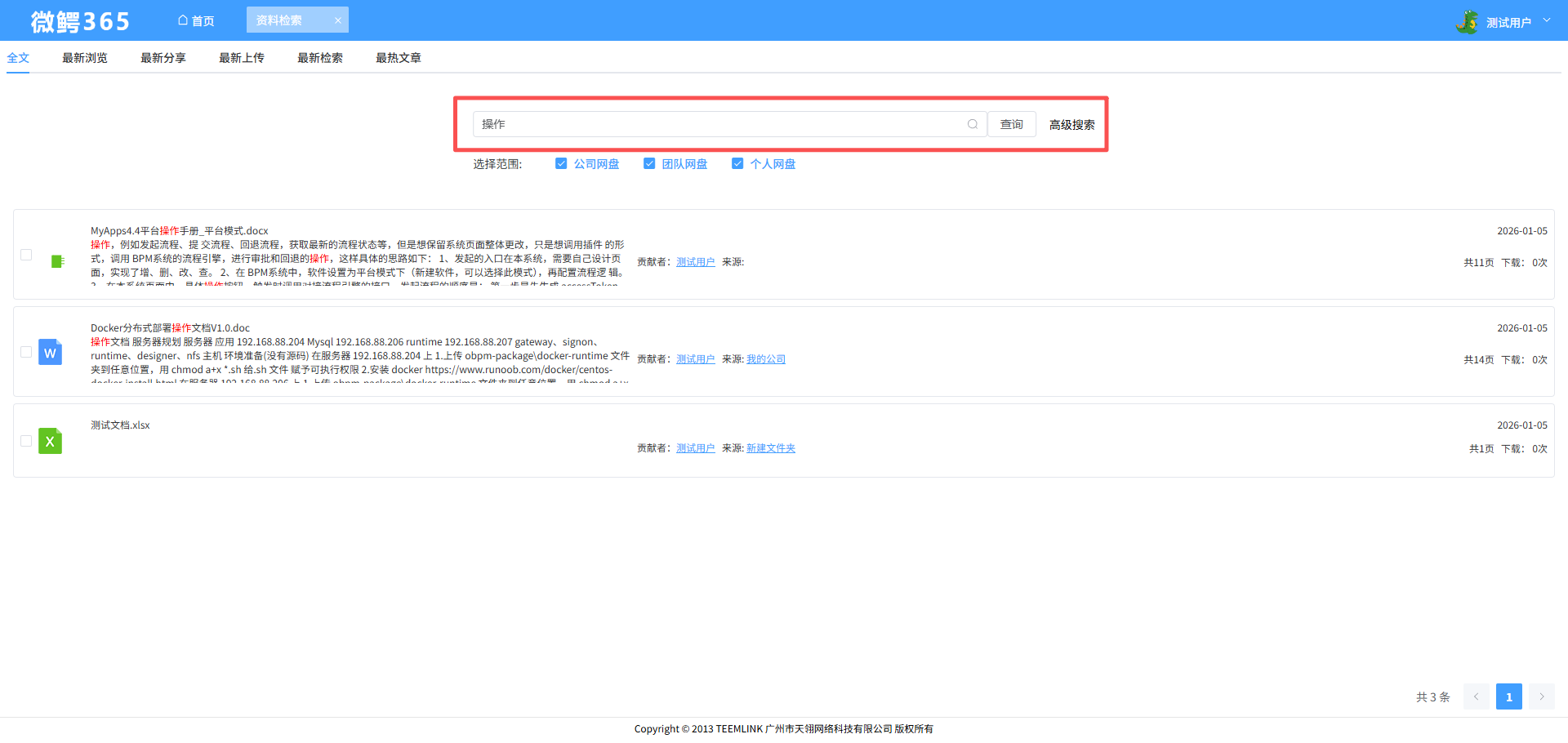Click the 查询 button

pyautogui.click(x=1012, y=124)
